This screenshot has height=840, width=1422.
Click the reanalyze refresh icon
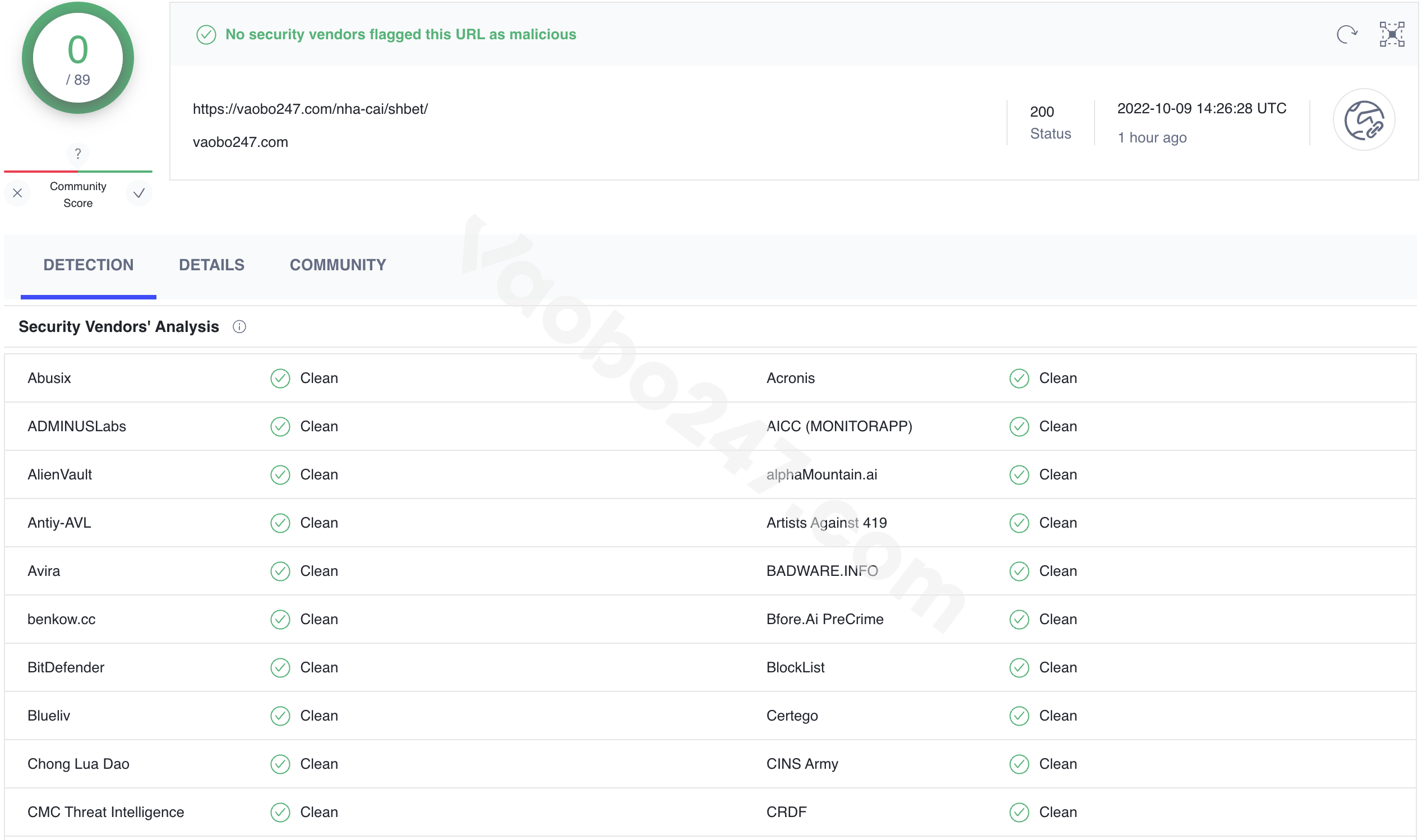coord(1347,34)
